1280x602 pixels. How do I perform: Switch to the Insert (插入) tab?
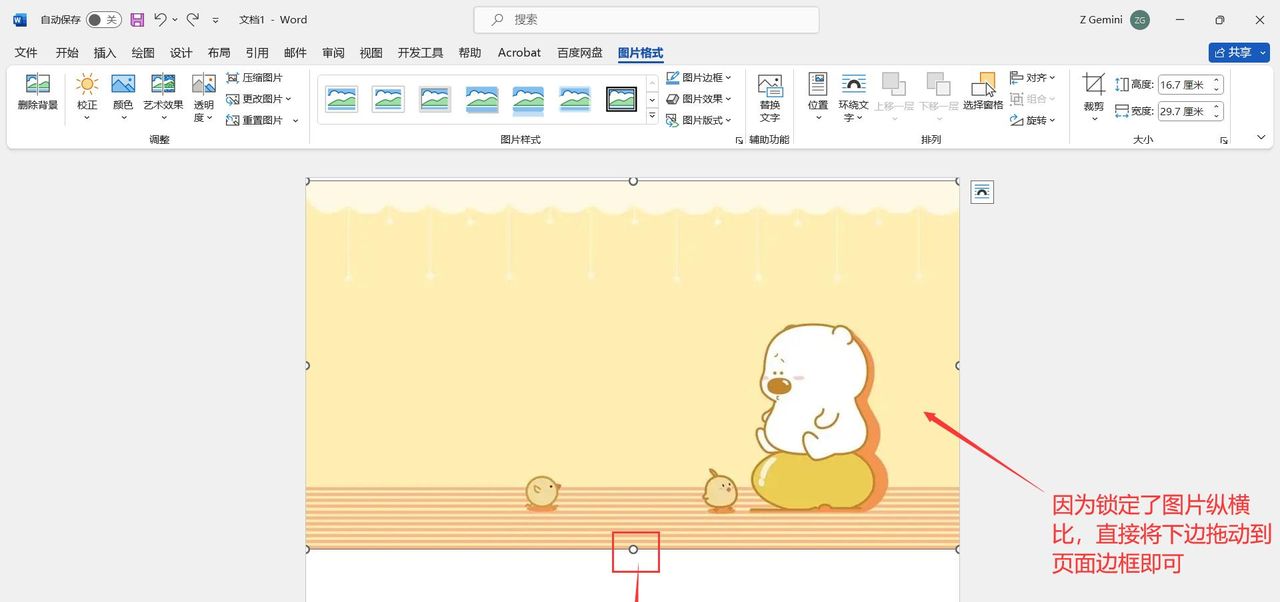tap(104, 52)
